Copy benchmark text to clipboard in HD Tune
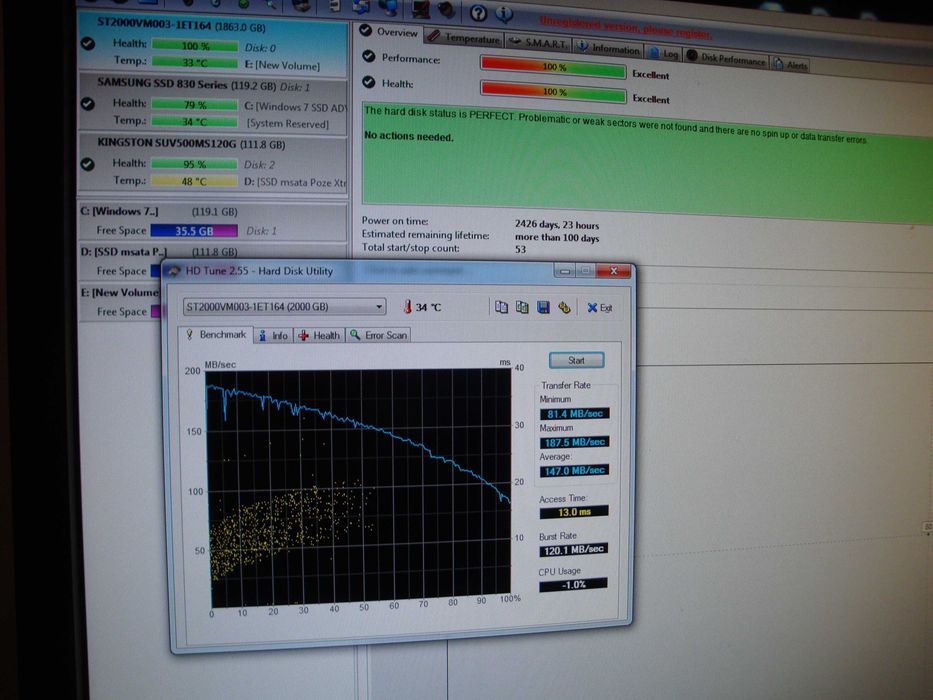Screen dimensions: 933x700 pyautogui.click(x=502, y=307)
